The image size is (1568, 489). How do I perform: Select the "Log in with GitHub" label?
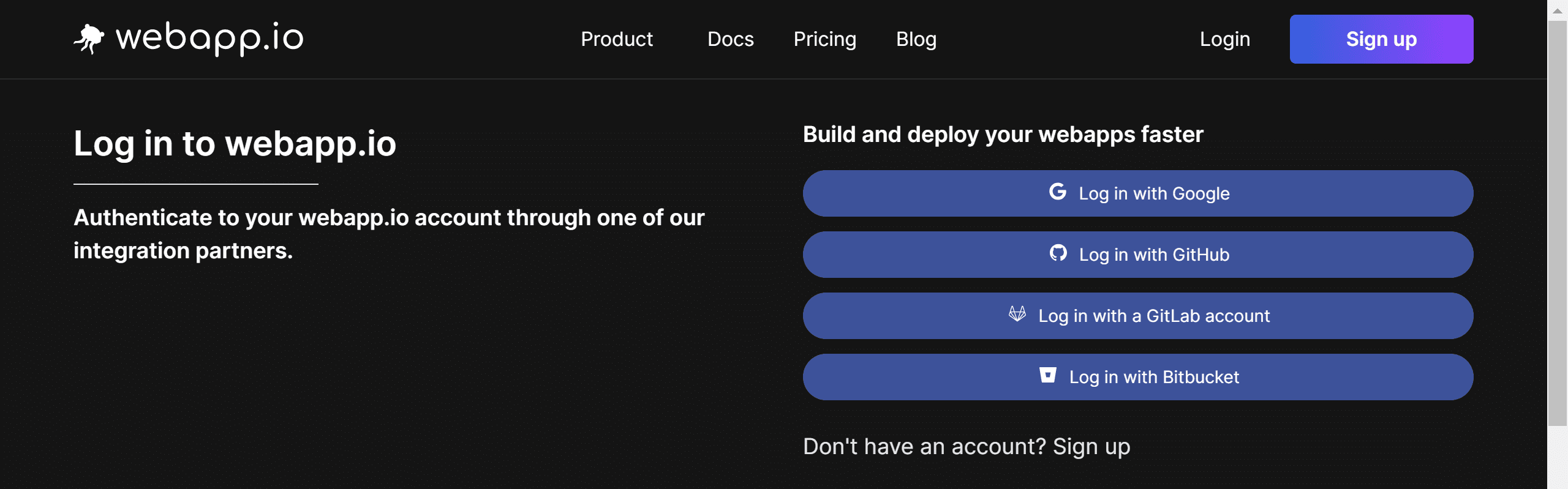[1154, 255]
